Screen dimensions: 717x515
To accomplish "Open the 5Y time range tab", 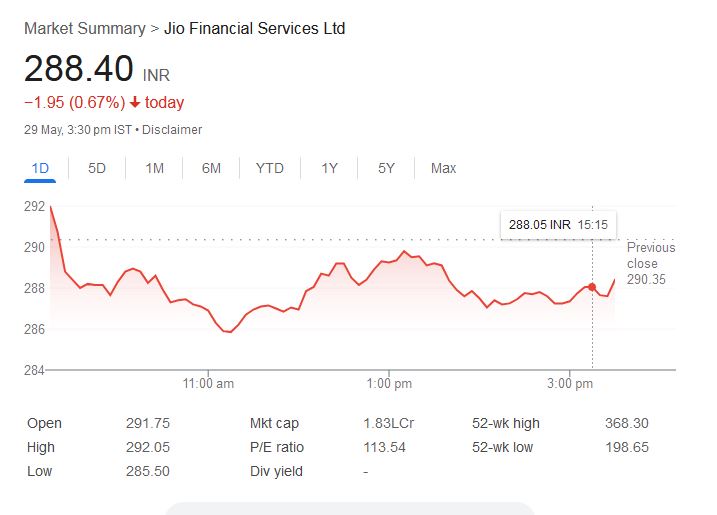I will [x=386, y=168].
